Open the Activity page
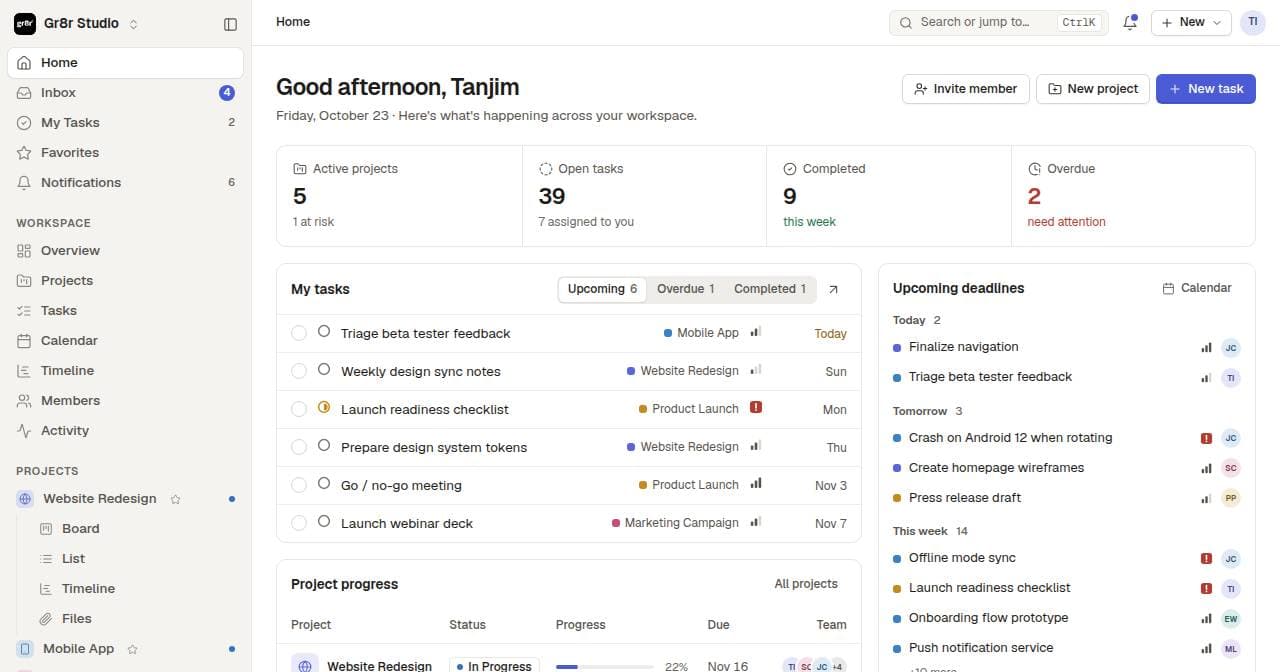This screenshot has height=672, width=1280. click(125, 430)
